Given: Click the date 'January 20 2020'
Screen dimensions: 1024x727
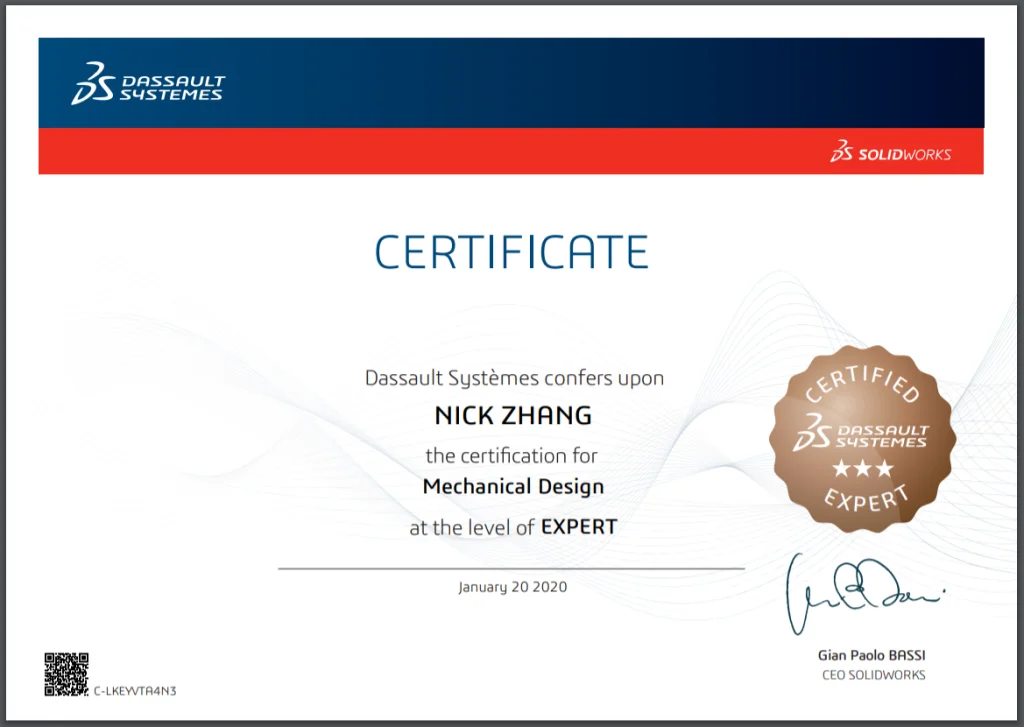Looking at the screenshot, I should 513,587.
